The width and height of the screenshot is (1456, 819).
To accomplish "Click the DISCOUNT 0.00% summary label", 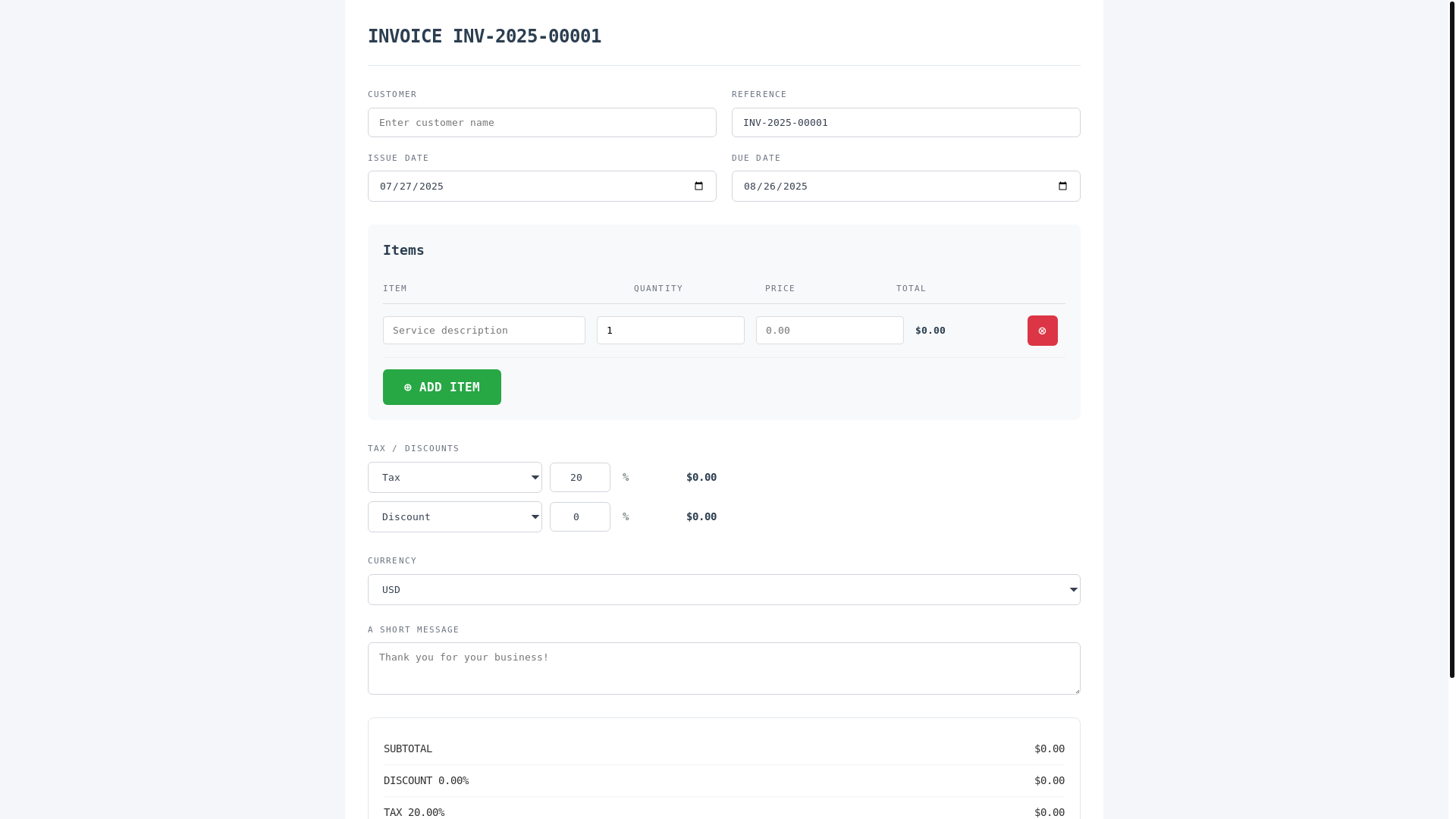I will (426, 781).
